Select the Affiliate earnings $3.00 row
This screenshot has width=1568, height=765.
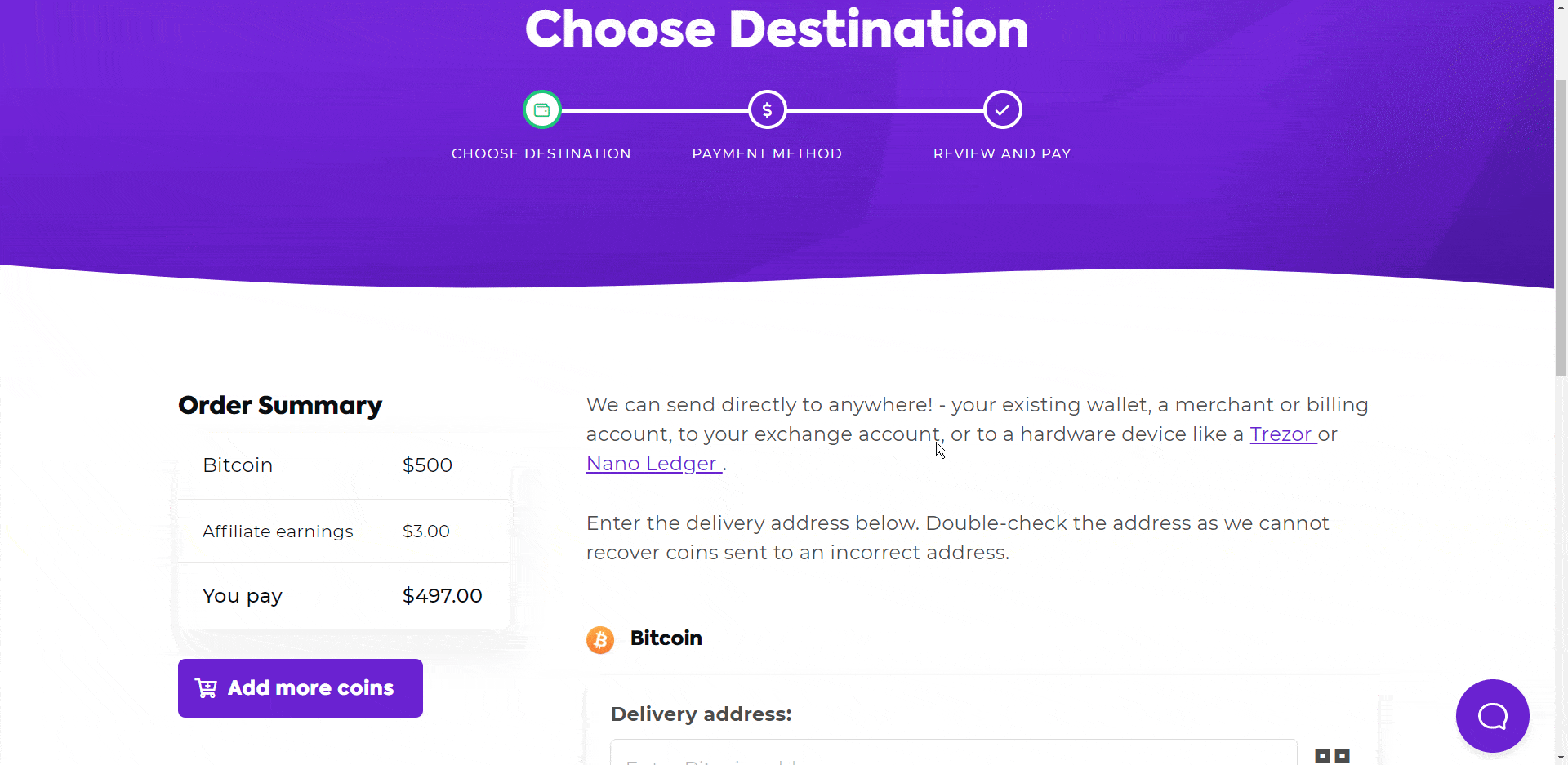[342, 531]
